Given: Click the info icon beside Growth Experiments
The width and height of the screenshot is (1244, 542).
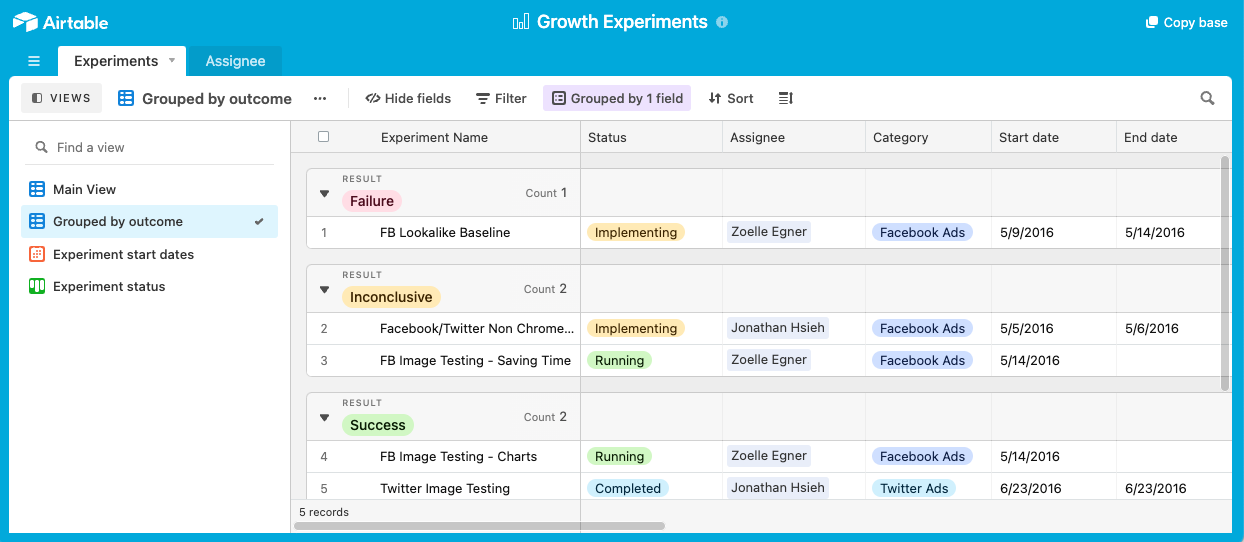Looking at the screenshot, I should 723,22.
